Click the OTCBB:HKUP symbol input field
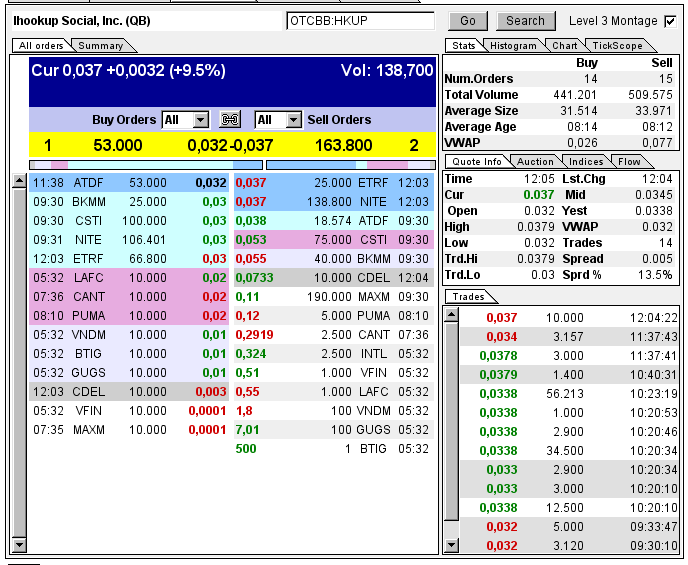The width and height of the screenshot is (688, 565). click(x=360, y=20)
